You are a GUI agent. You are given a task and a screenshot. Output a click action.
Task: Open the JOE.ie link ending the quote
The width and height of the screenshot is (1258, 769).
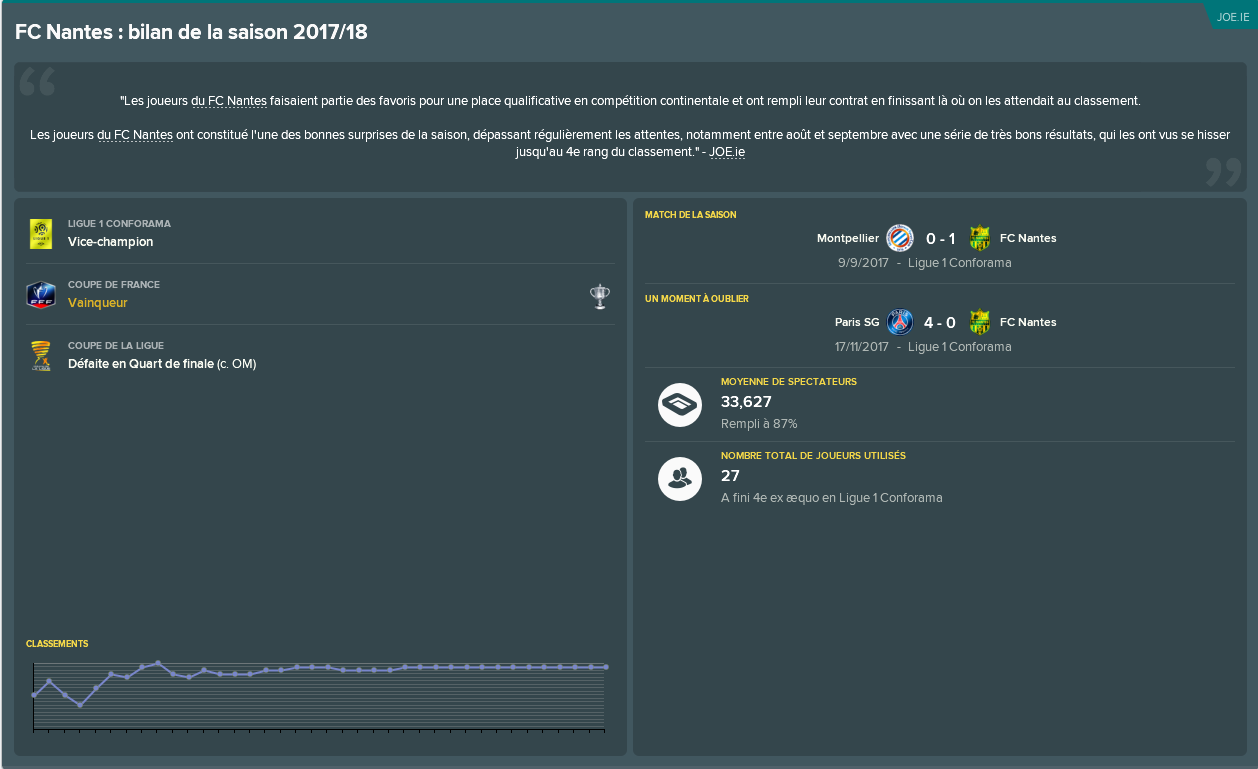727,152
